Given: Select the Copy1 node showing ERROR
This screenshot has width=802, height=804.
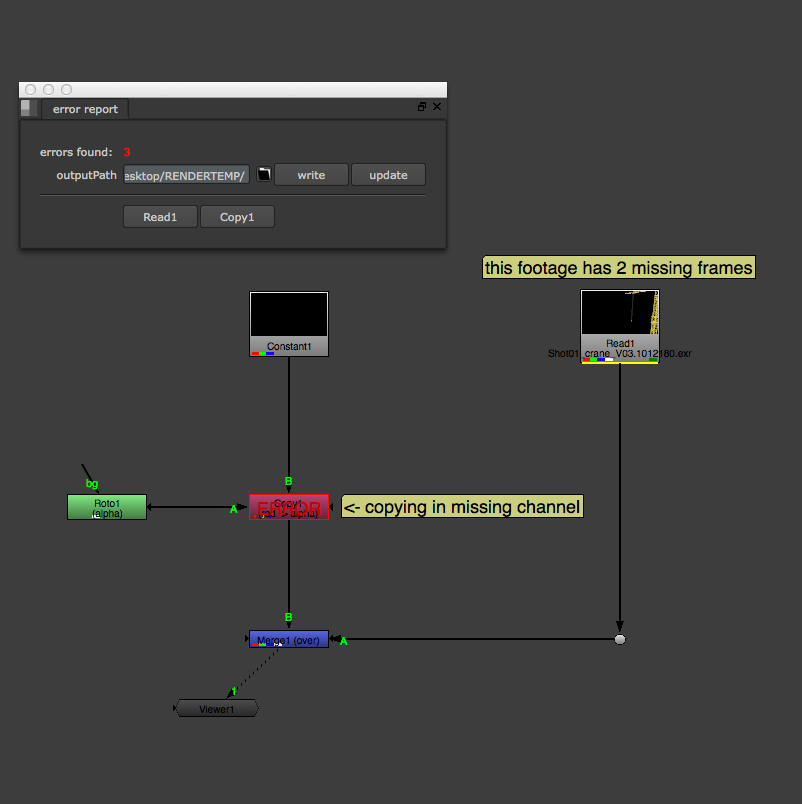Looking at the screenshot, I should (289, 507).
